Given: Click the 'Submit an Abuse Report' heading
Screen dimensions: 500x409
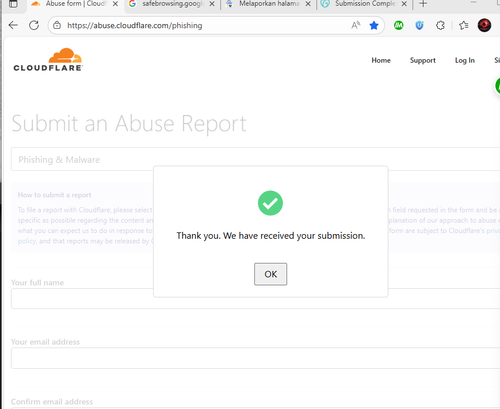Looking at the screenshot, I should click(x=129, y=124).
